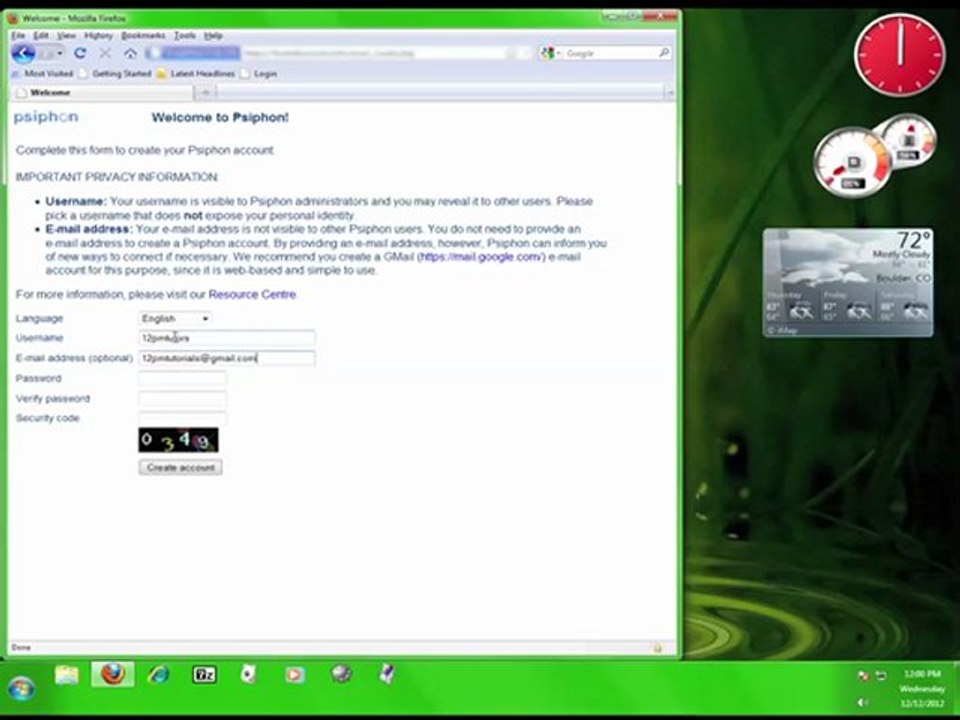
Task: Open the back history dropdown arrow
Action: [x=59, y=54]
